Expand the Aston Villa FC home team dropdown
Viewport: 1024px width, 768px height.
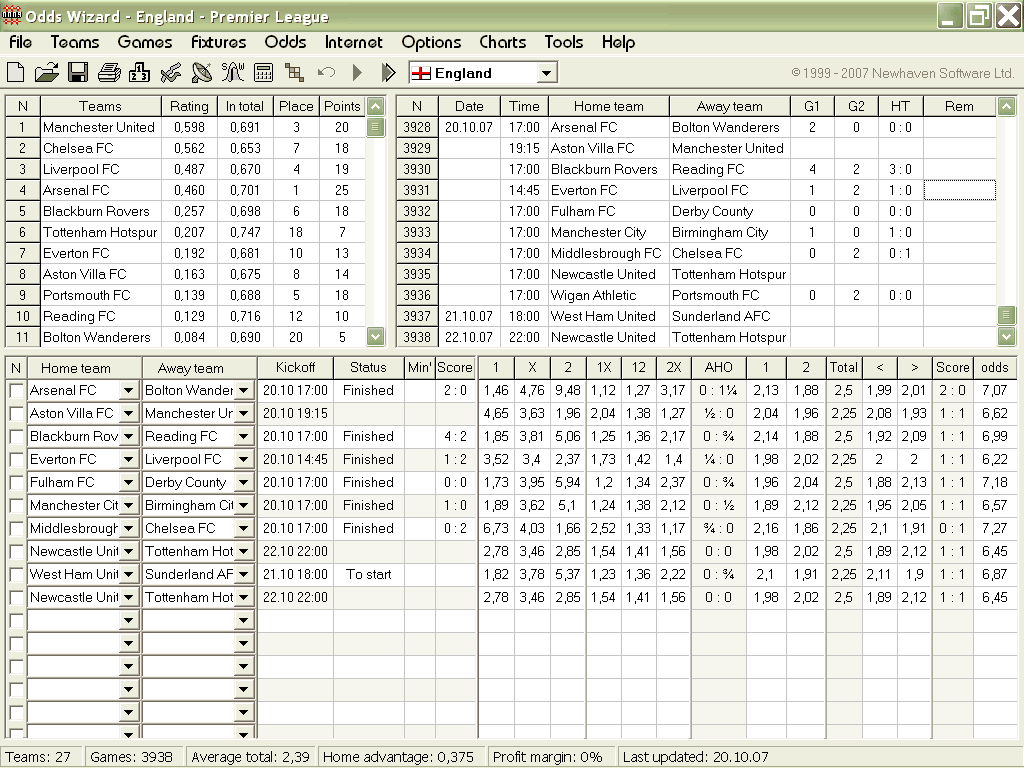click(x=129, y=413)
